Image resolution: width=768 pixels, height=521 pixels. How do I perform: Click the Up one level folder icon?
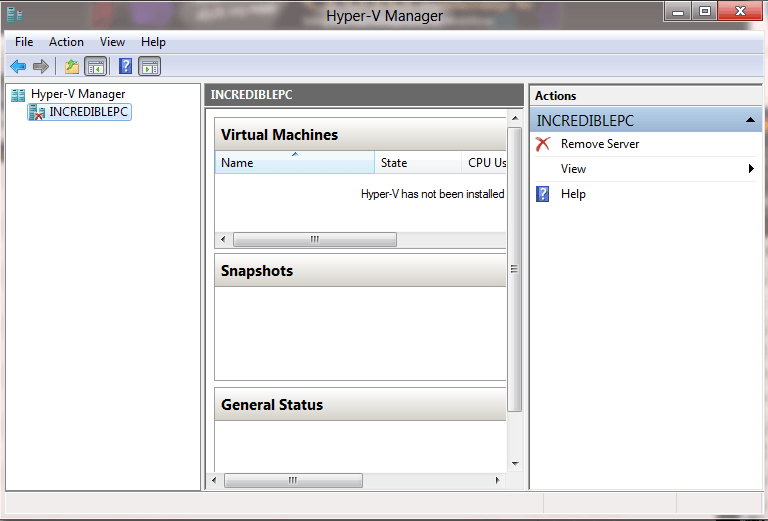pyautogui.click(x=72, y=66)
